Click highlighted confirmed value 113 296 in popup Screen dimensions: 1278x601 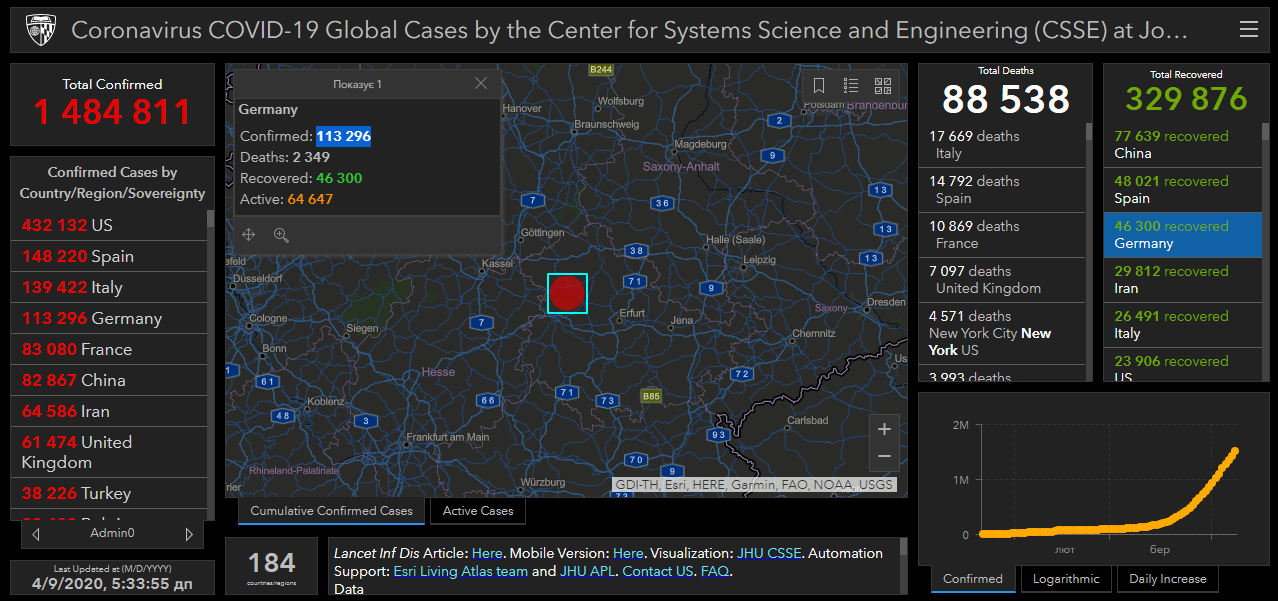(x=344, y=136)
